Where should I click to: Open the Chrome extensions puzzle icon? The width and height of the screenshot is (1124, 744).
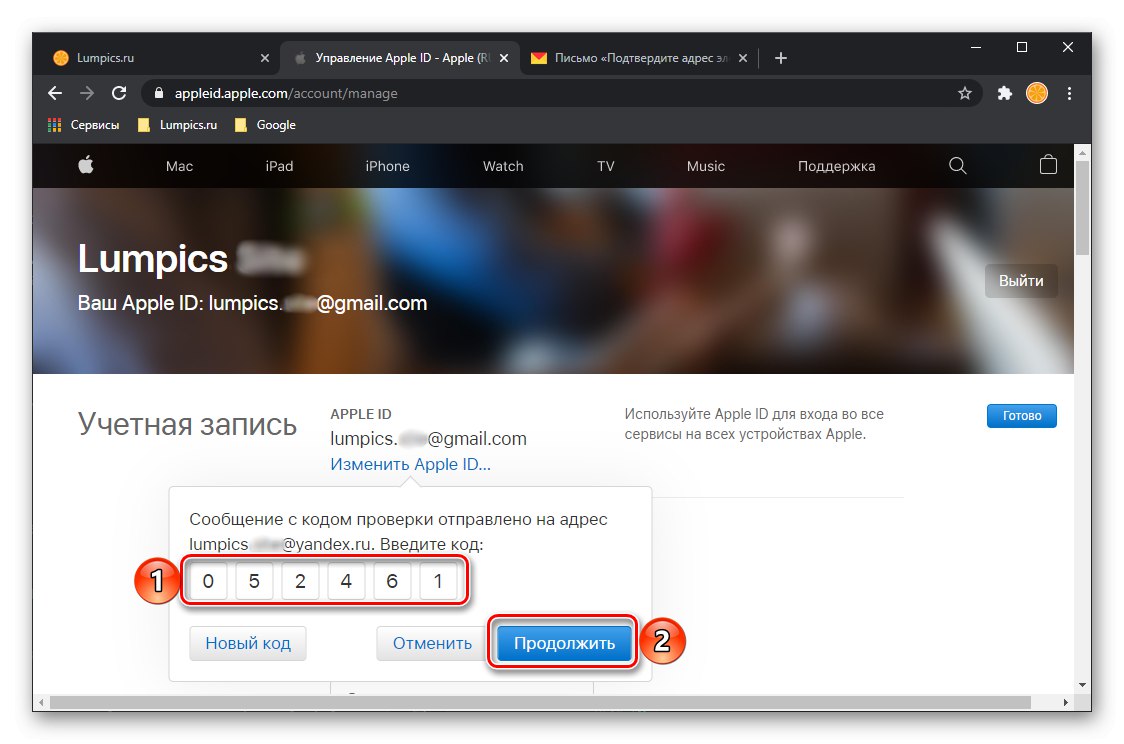pos(1004,93)
